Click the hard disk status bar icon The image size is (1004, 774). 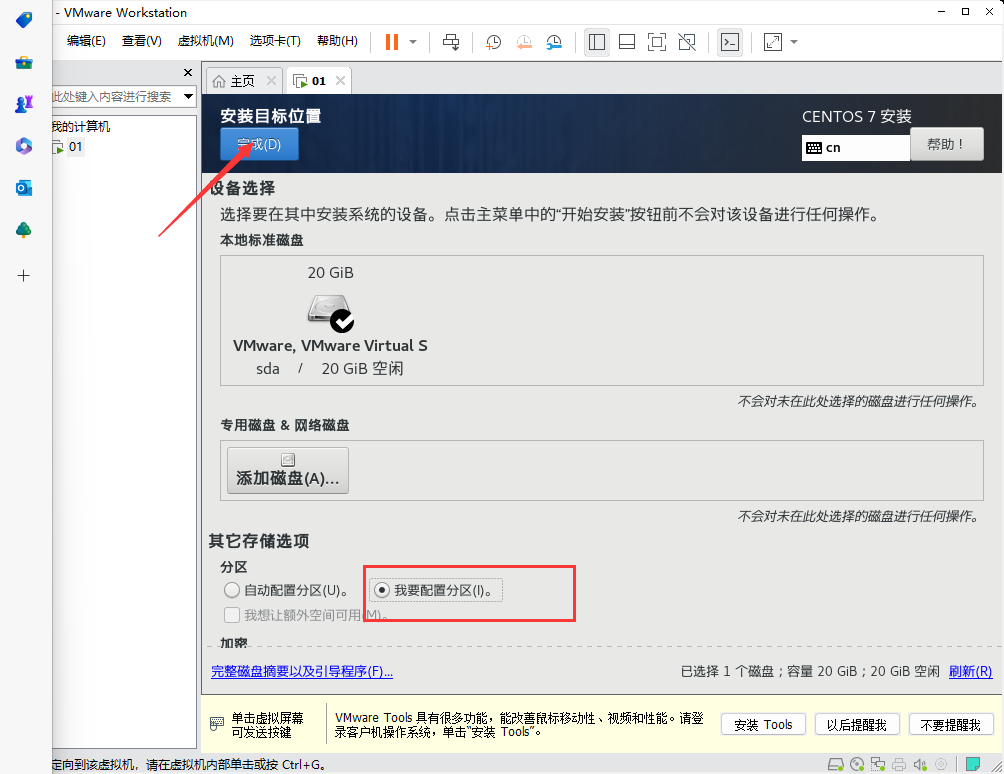coord(836,764)
